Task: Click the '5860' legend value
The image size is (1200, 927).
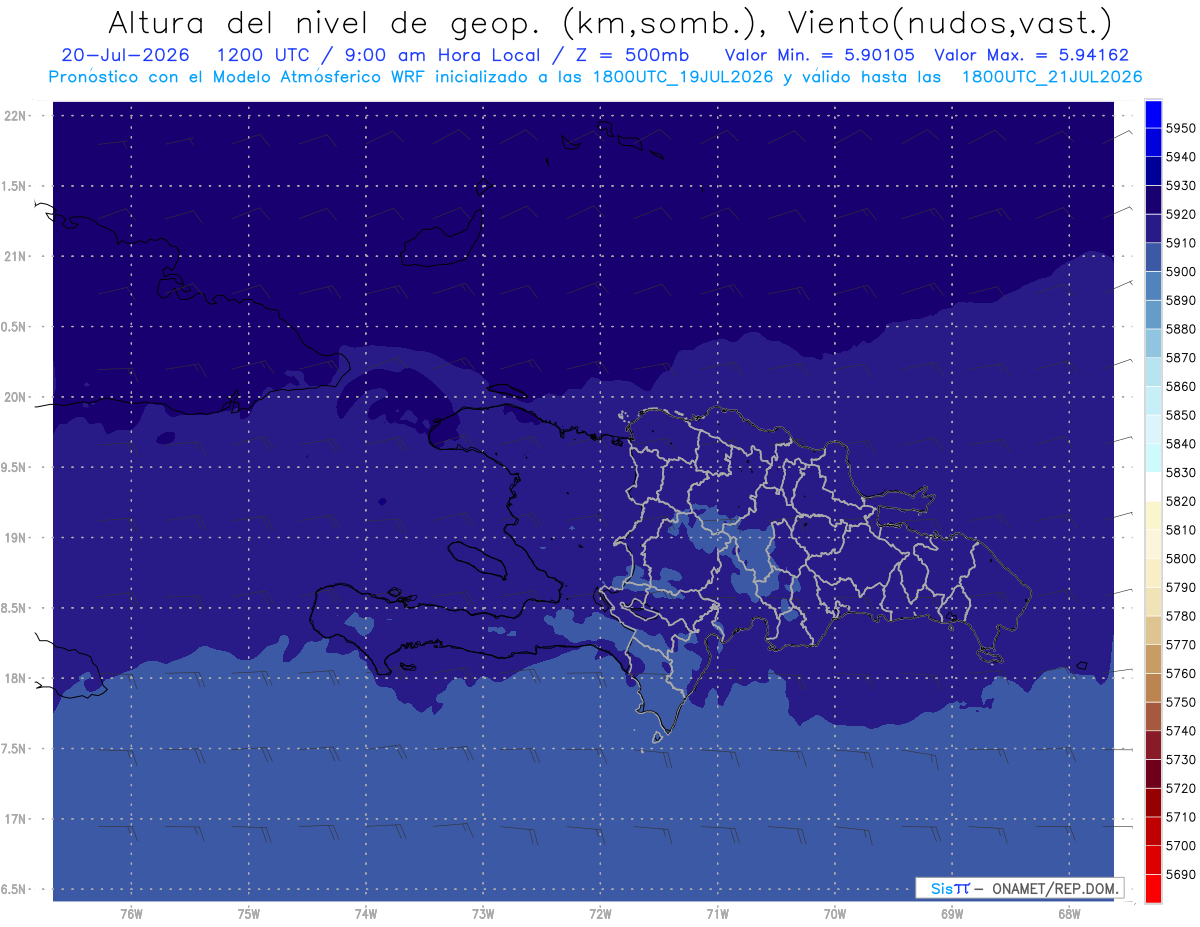Action: 1181,386
